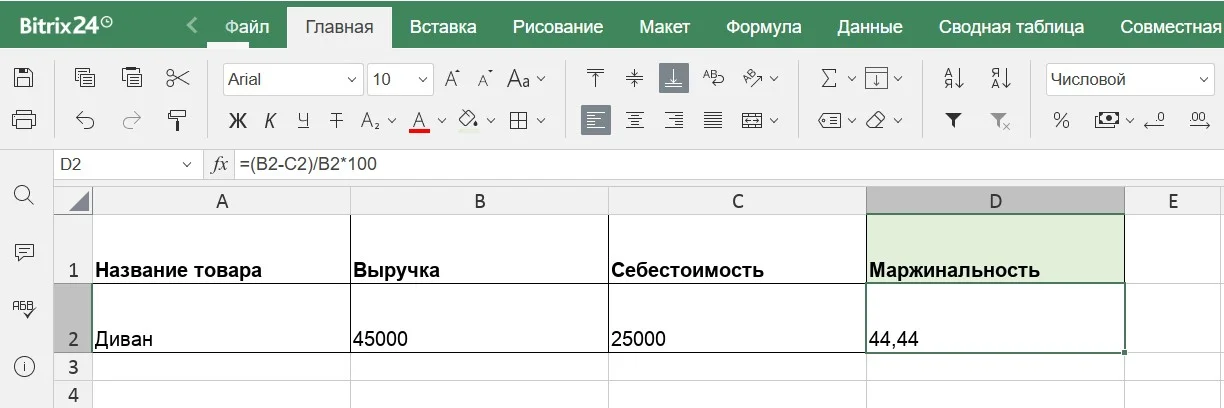
Task: Toggle align middle vertical alignment
Action: point(634,78)
